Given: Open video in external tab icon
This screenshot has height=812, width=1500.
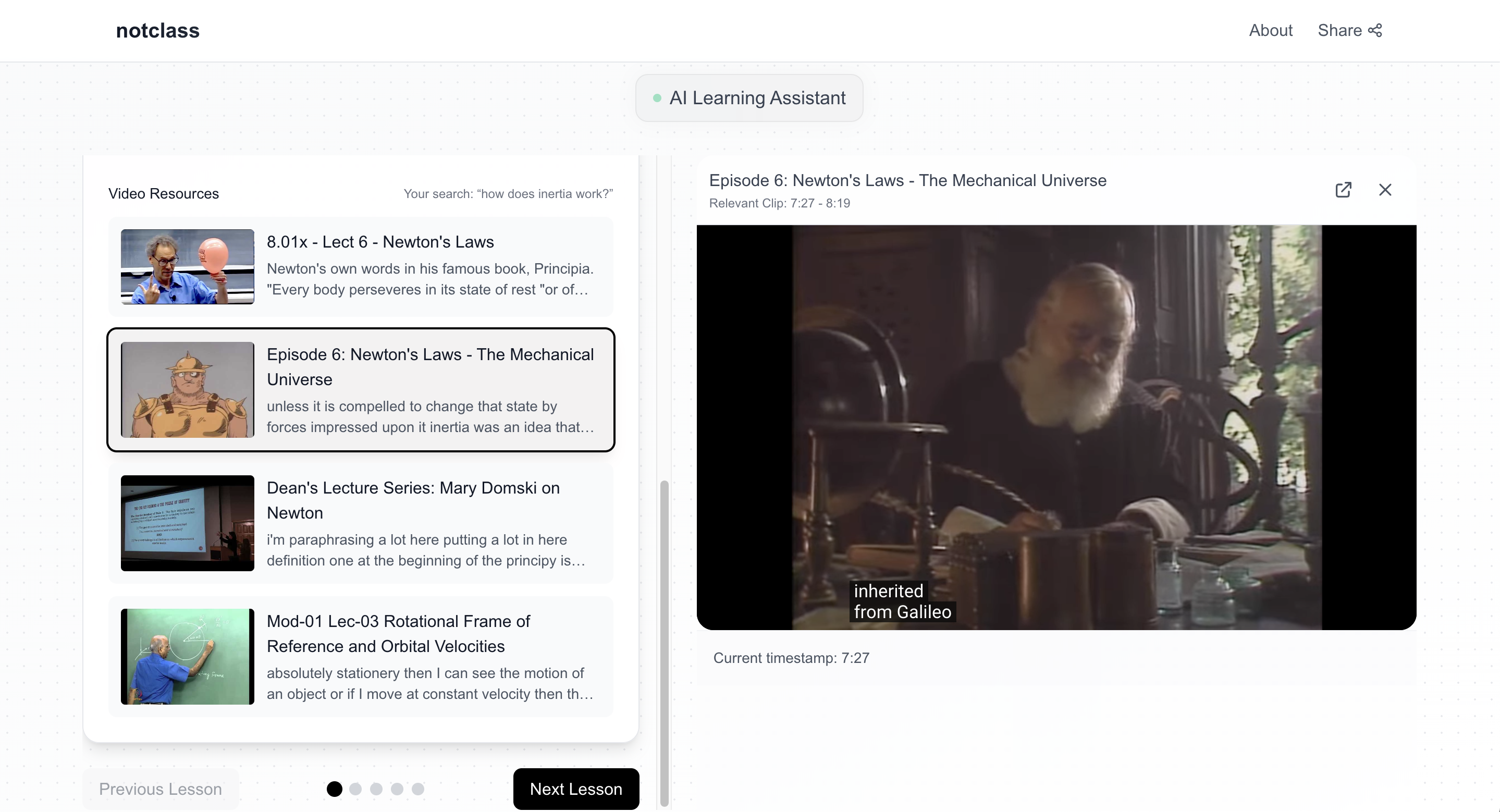Looking at the screenshot, I should click(1343, 190).
